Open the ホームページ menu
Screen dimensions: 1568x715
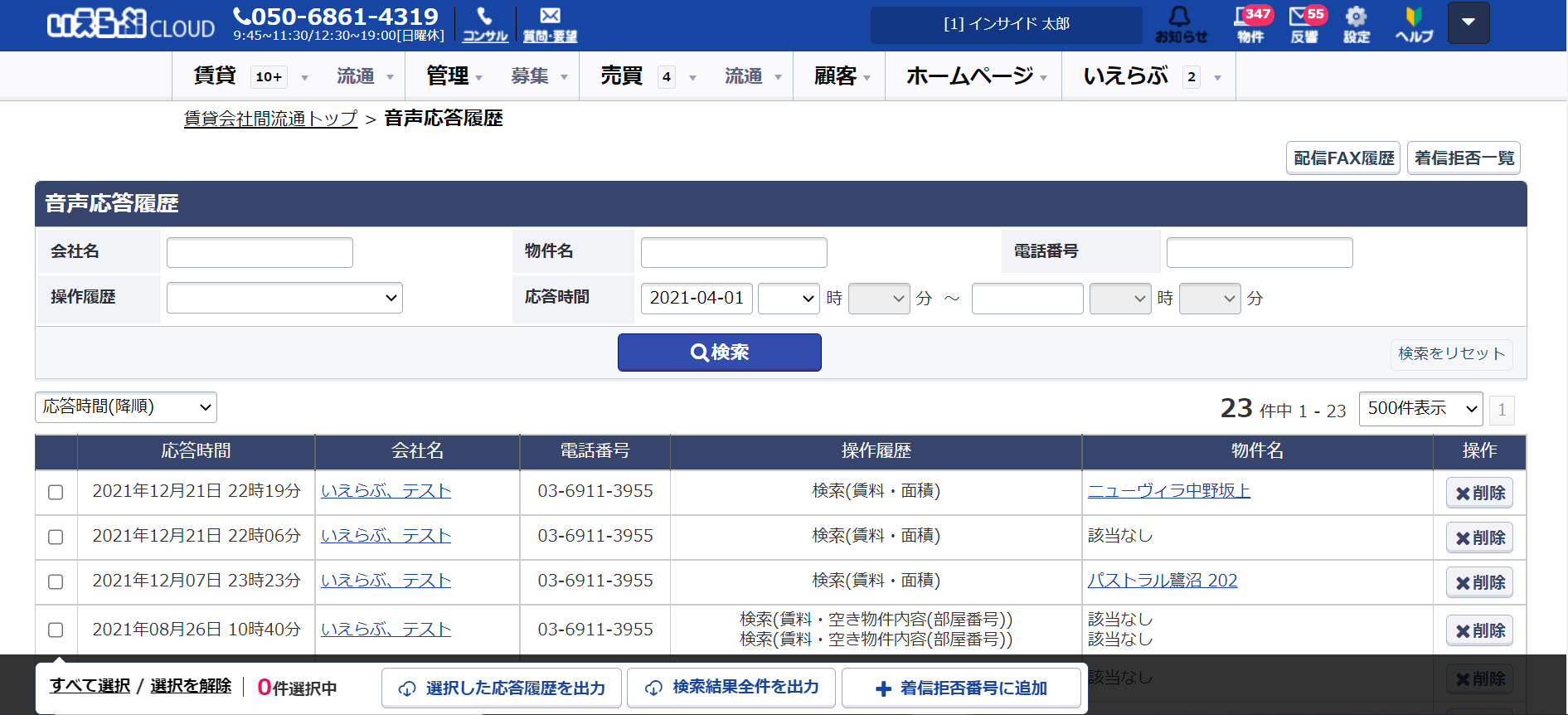click(x=969, y=76)
